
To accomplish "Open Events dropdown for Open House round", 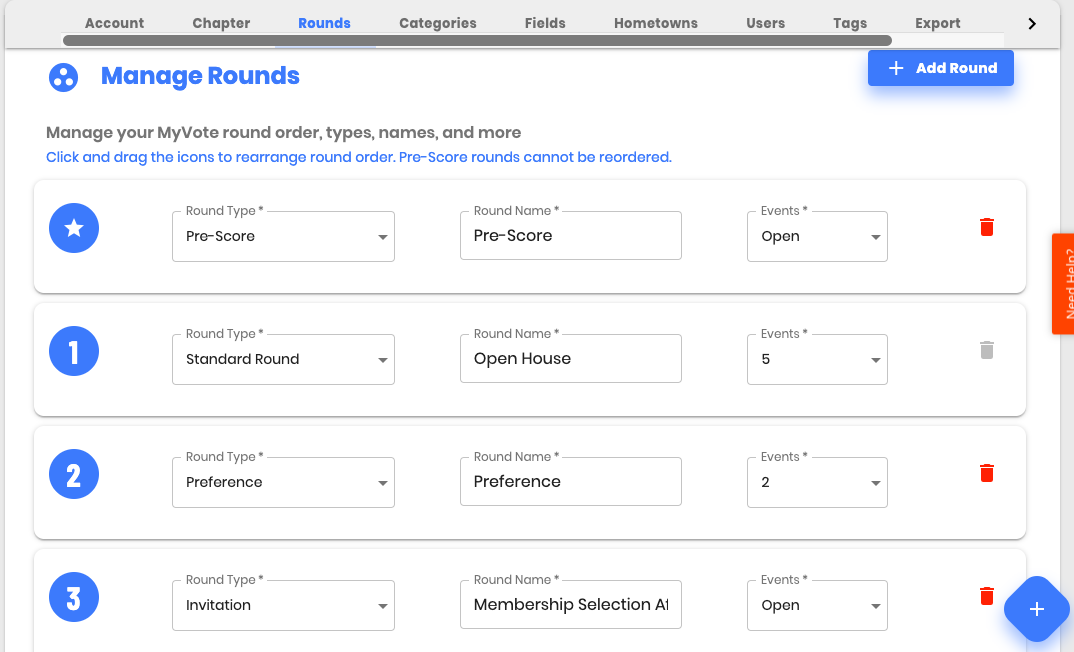I will 817,360.
